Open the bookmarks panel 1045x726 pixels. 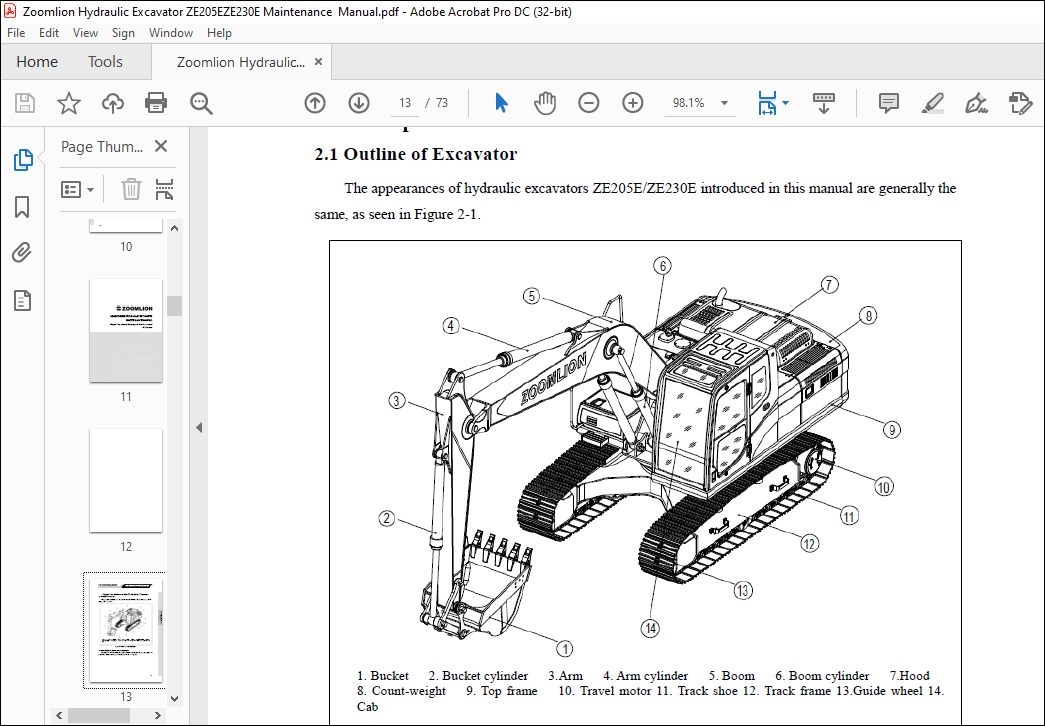pos(22,207)
